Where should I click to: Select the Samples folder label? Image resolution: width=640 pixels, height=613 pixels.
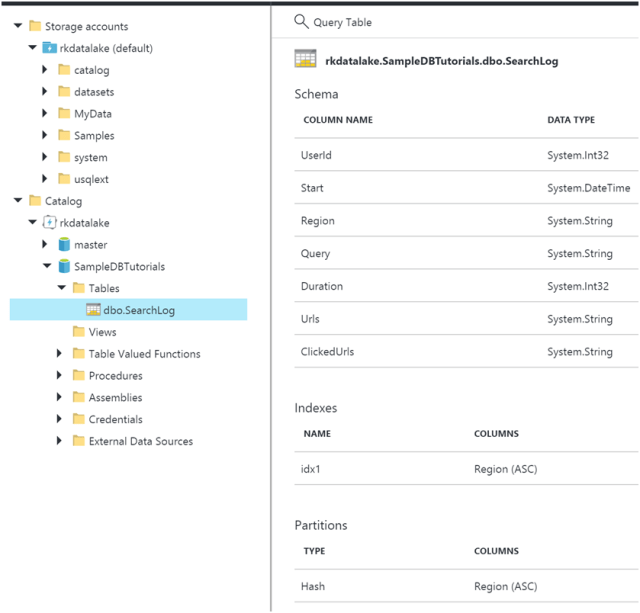[94, 135]
